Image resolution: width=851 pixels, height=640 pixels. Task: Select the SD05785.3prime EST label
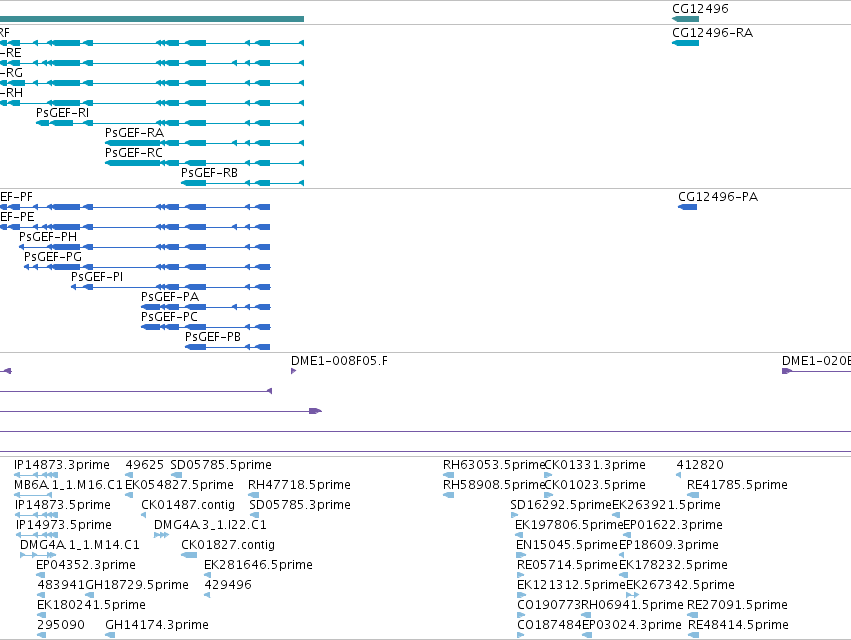pos(300,505)
